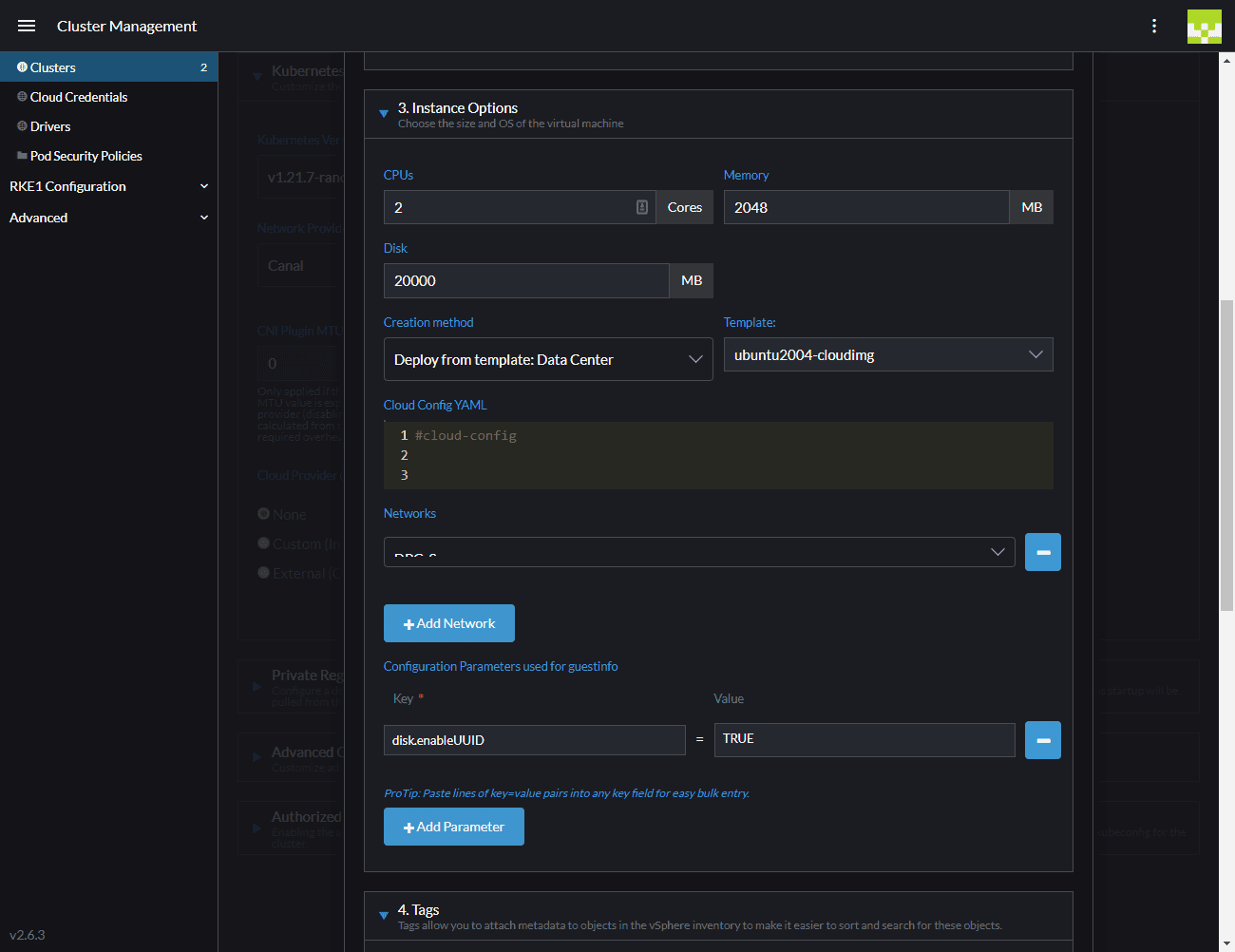Image resolution: width=1235 pixels, height=952 pixels.
Task: Click the user avatar icon
Action: (1204, 27)
